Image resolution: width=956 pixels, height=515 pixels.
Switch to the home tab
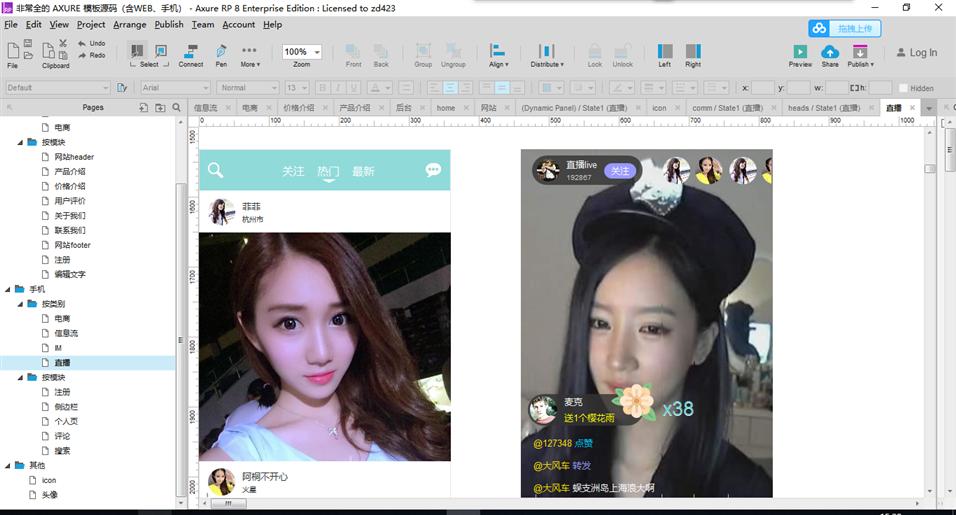point(446,107)
